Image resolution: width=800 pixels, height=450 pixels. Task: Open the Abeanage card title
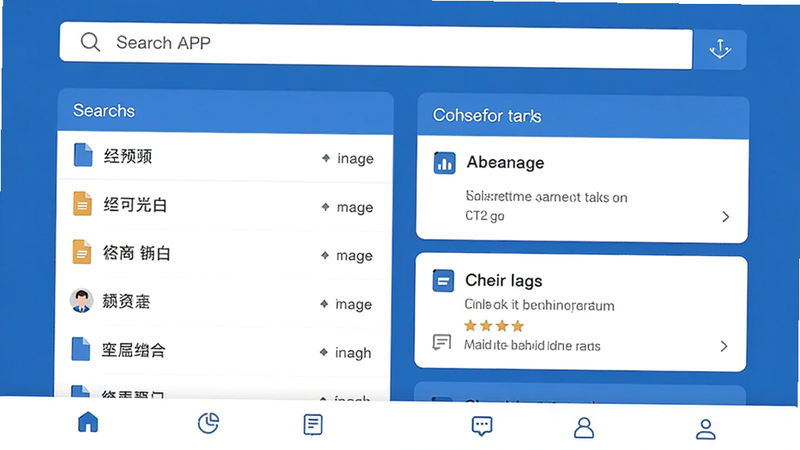(505, 163)
